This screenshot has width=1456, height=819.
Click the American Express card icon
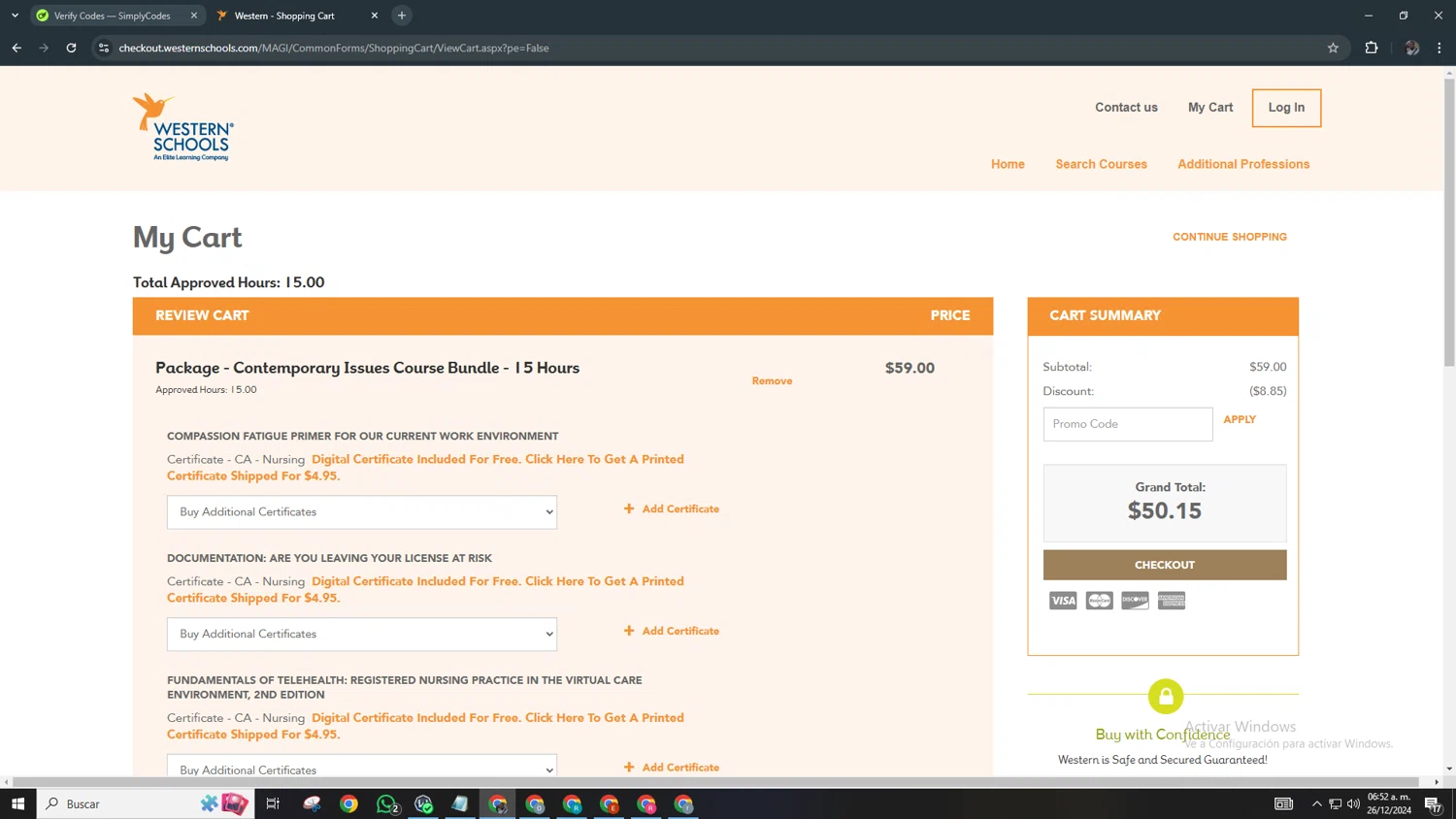click(1172, 601)
